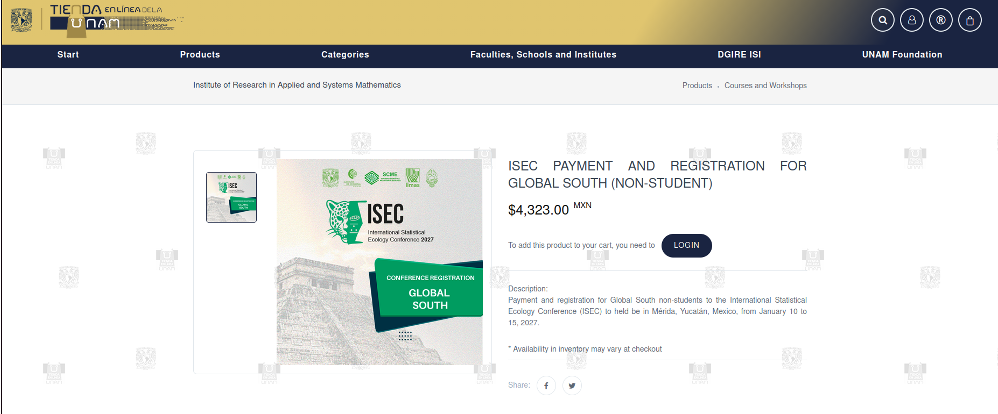The height and width of the screenshot is (414, 998).
Task: Go to the Start menu item
Action: (68, 55)
